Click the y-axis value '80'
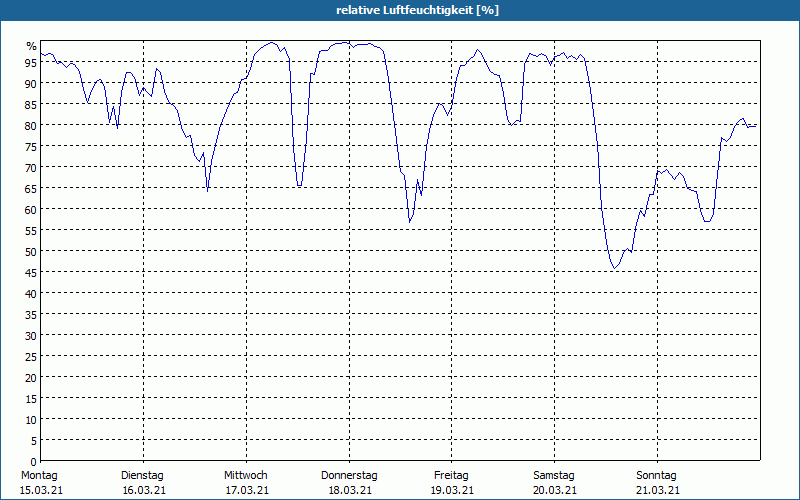The width and height of the screenshot is (800, 500). click(x=31, y=126)
